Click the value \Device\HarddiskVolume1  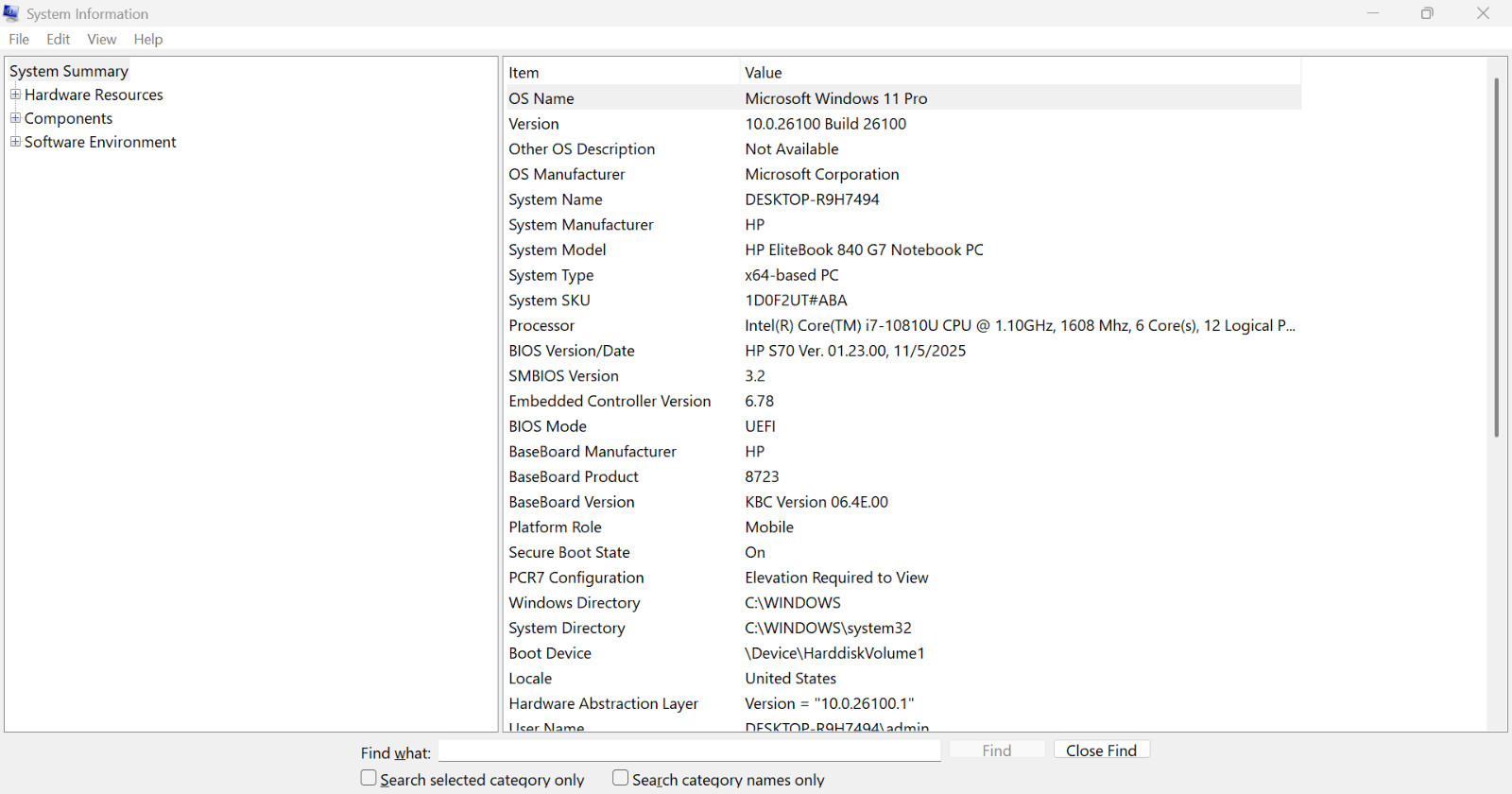pyautogui.click(x=835, y=653)
